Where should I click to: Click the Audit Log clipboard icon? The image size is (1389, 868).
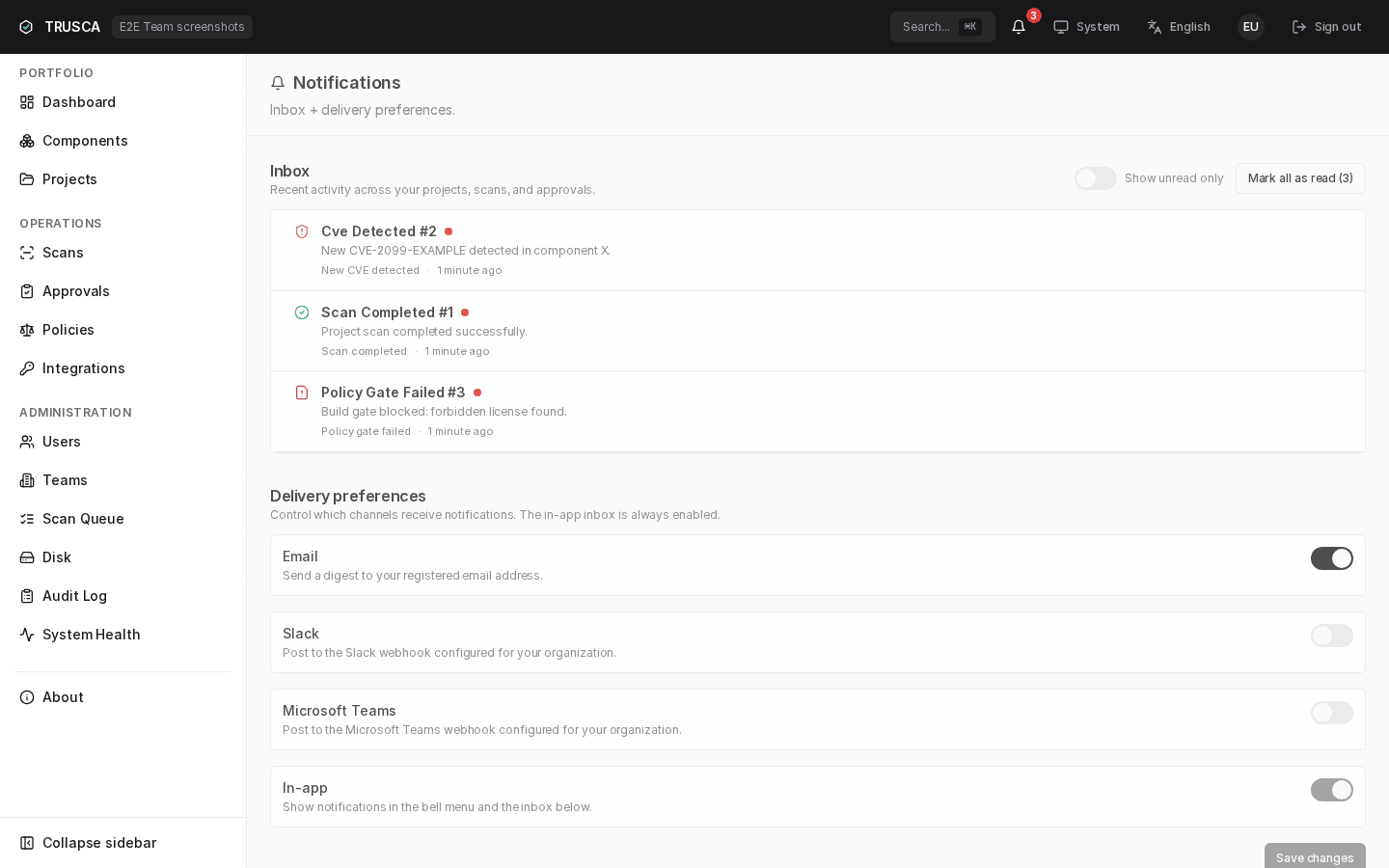pyautogui.click(x=27, y=596)
